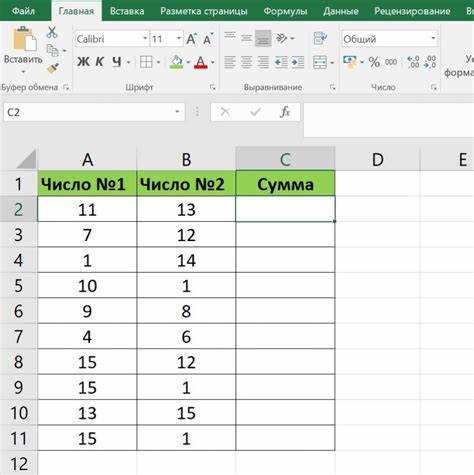The image size is (474, 475).
Task: Apply the red font color swatch
Action: (200, 62)
